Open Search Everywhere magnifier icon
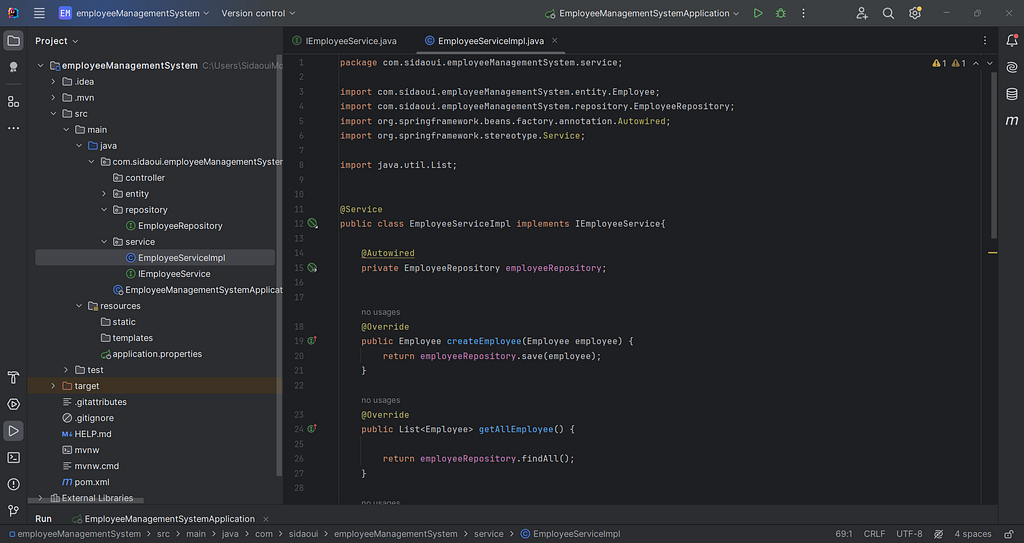 click(x=888, y=13)
